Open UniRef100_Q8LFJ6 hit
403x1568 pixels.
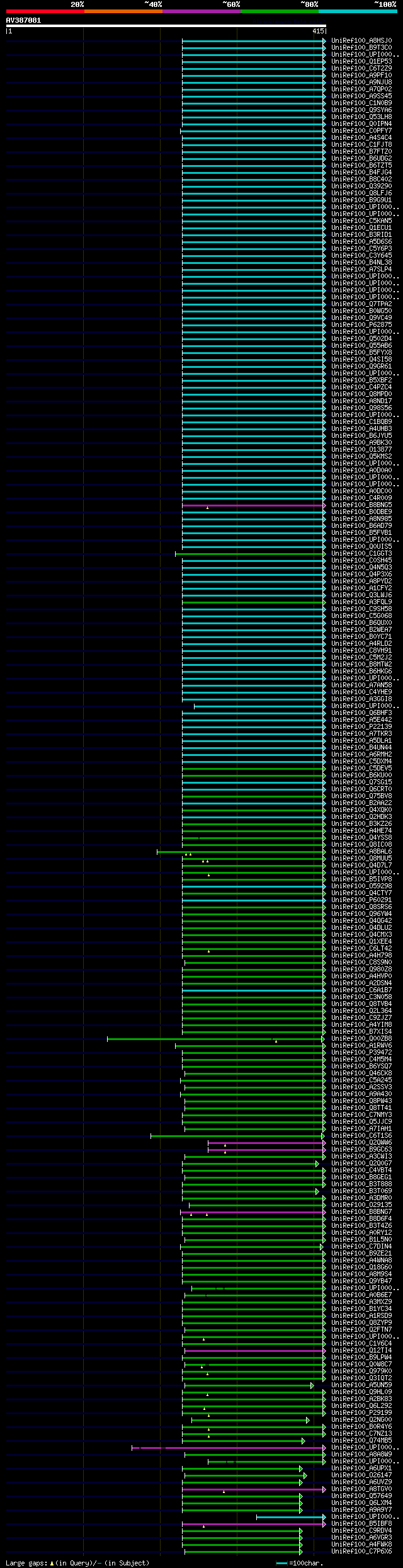coord(361,193)
